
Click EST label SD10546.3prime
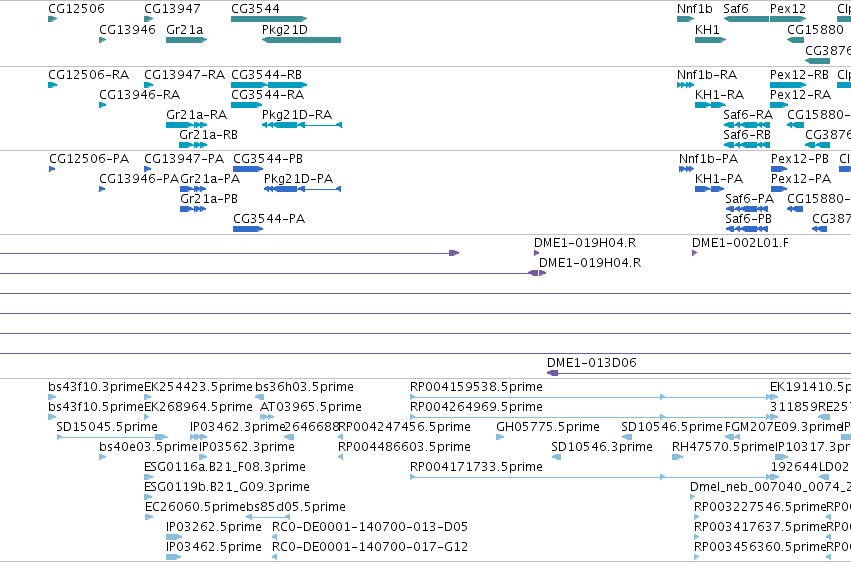click(x=602, y=447)
